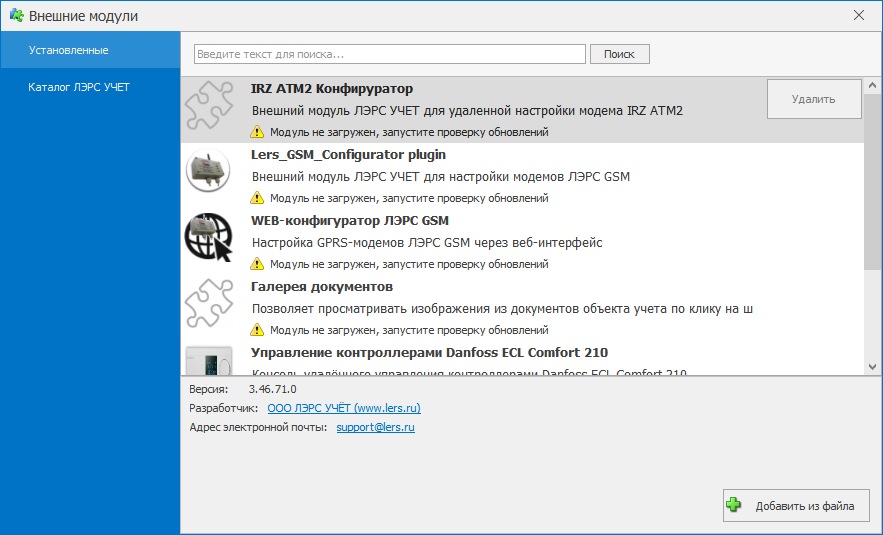Click the warning icon under WEB-конфигуратор ЛЭРС GSM
This screenshot has height=535, width=883.
tap(257, 264)
